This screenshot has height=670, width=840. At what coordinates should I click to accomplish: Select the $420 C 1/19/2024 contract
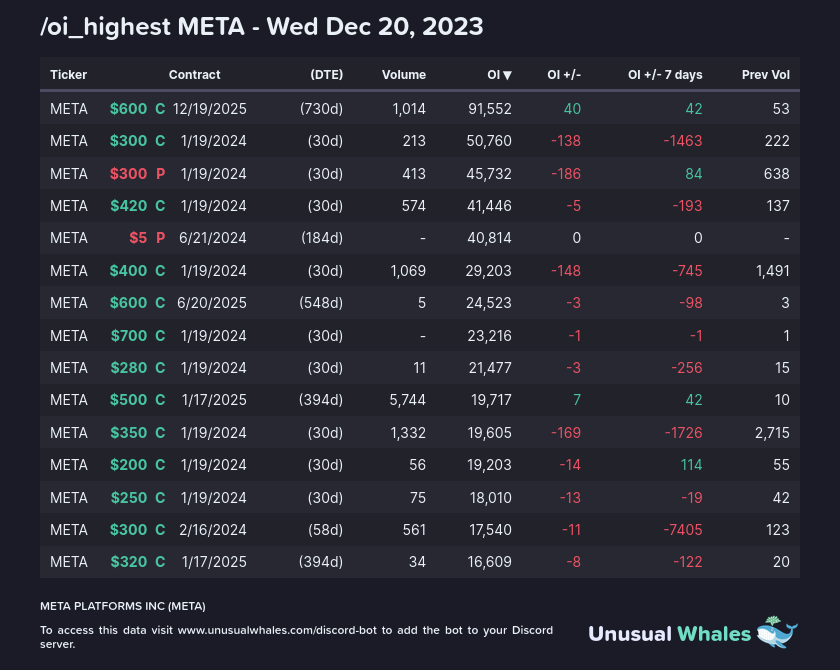tap(178, 206)
